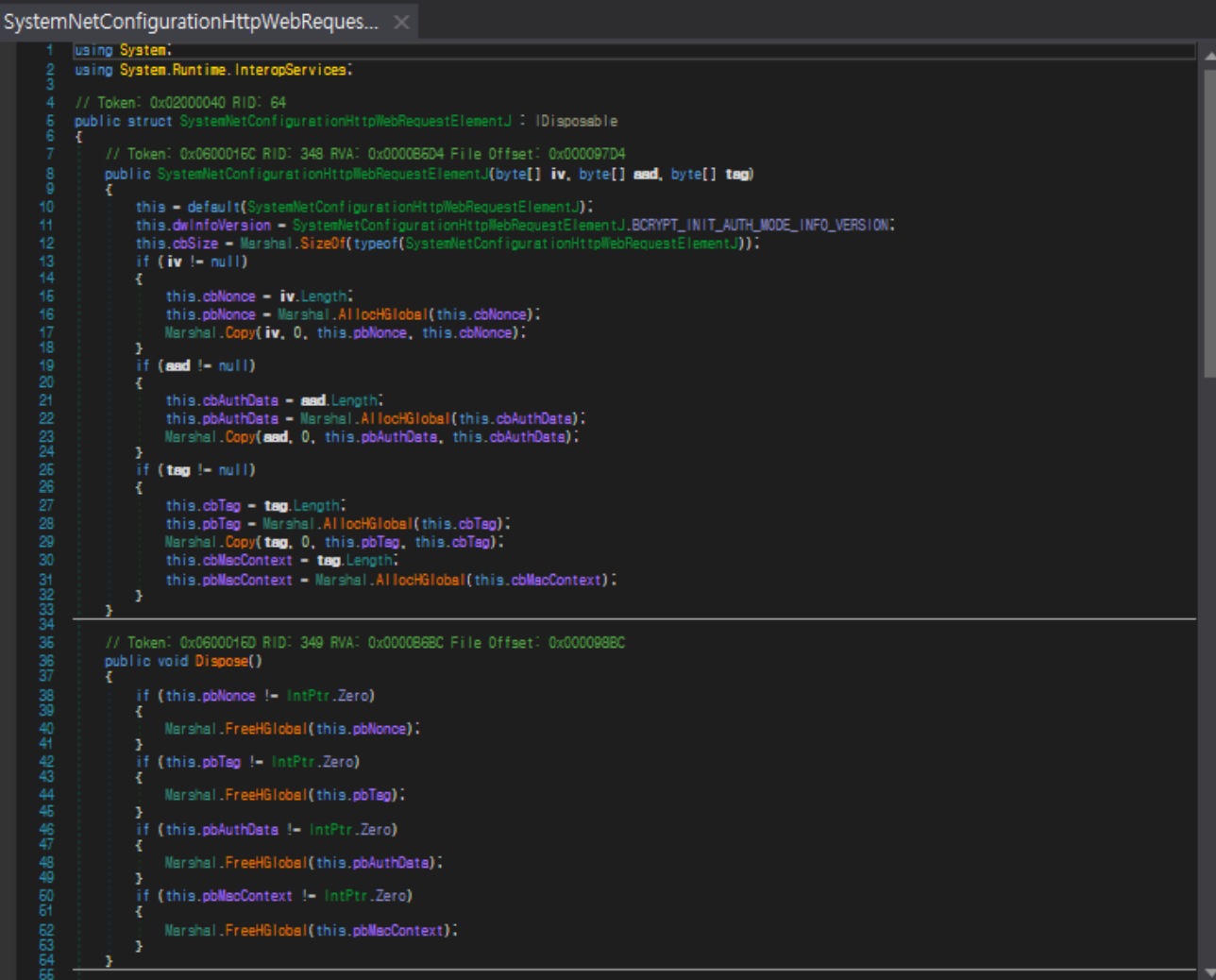Click FreeHGlobal for pbMacContext on line 62
The height and width of the screenshot is (980, 1216).
click(x=266, y=931)
